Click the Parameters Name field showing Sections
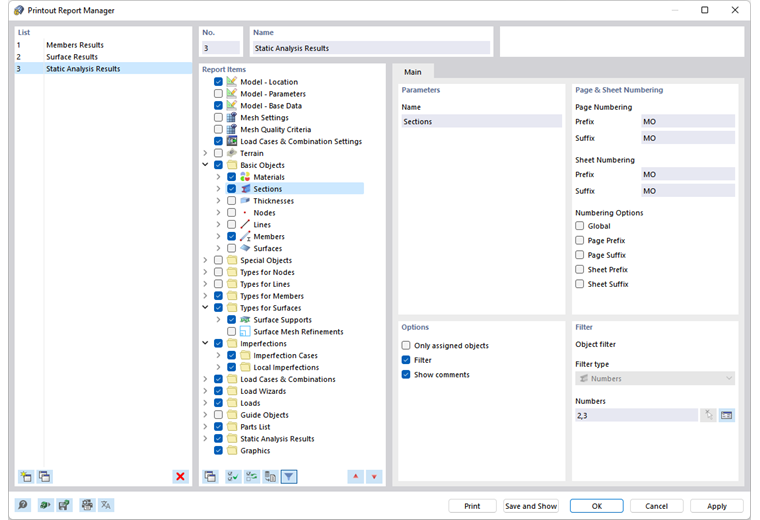 (x=481, y=122)
